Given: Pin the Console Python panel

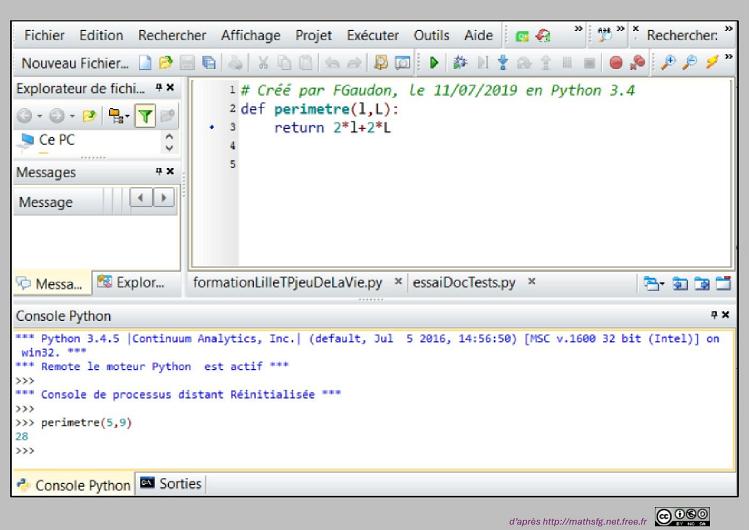Looking at the screenshot, I should coord(712,315).
